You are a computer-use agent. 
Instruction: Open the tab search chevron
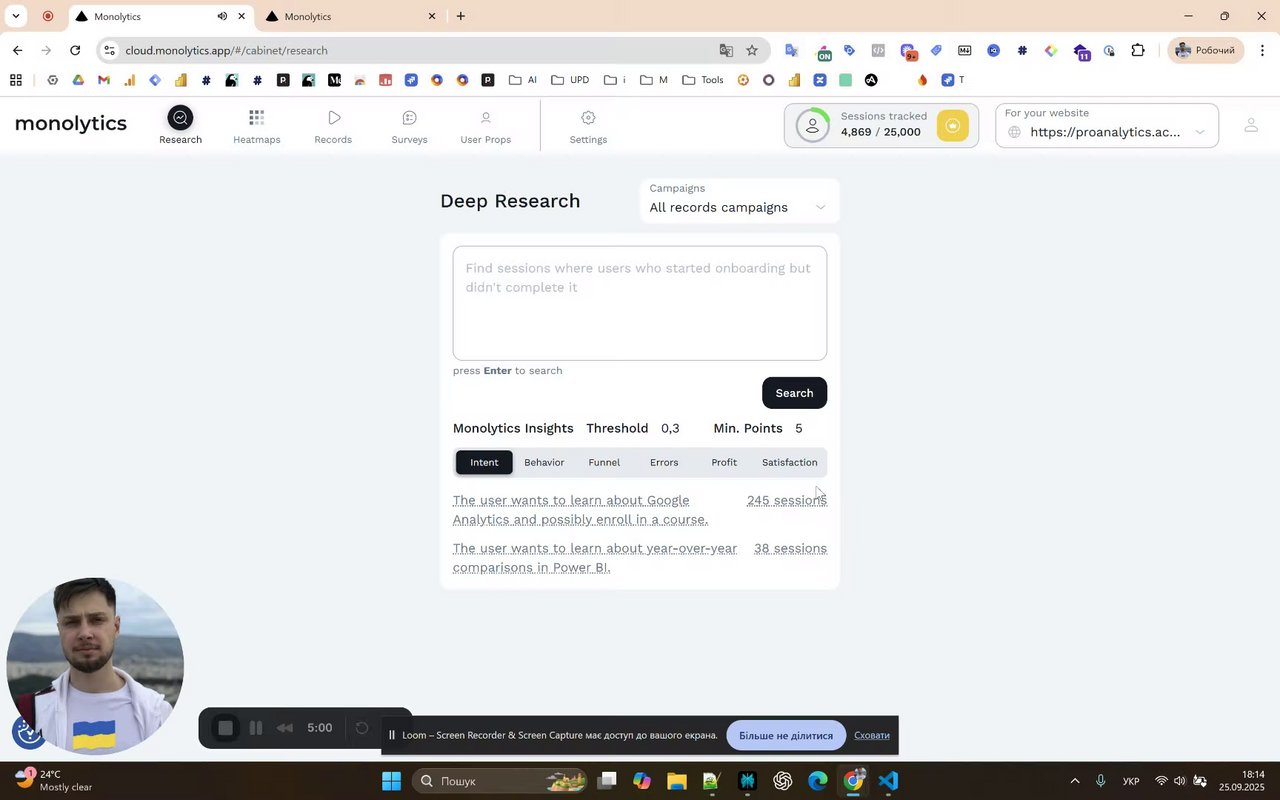tap(15, 16)
